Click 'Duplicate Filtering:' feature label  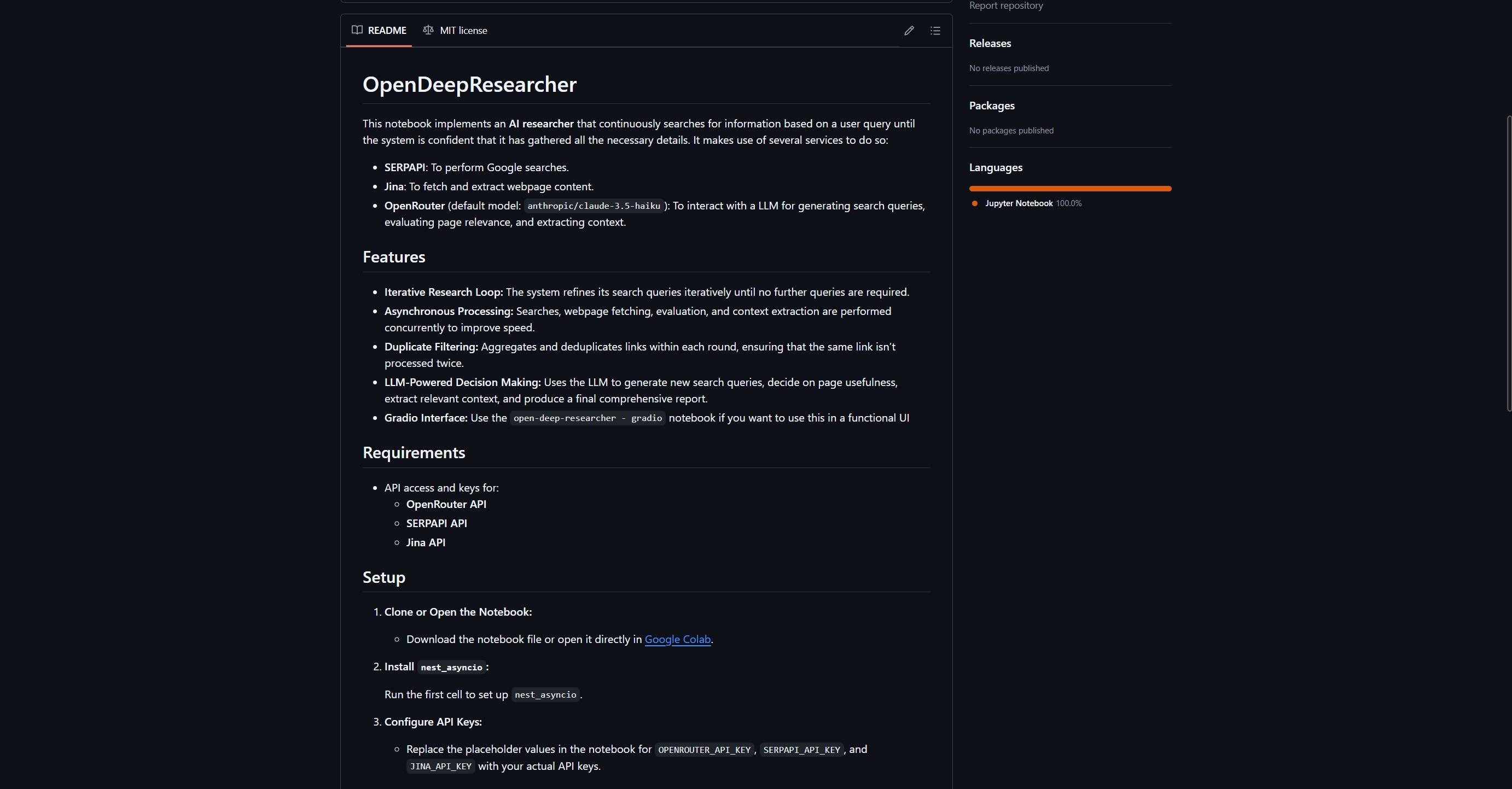pyautogui.click(x=431, y=347)
